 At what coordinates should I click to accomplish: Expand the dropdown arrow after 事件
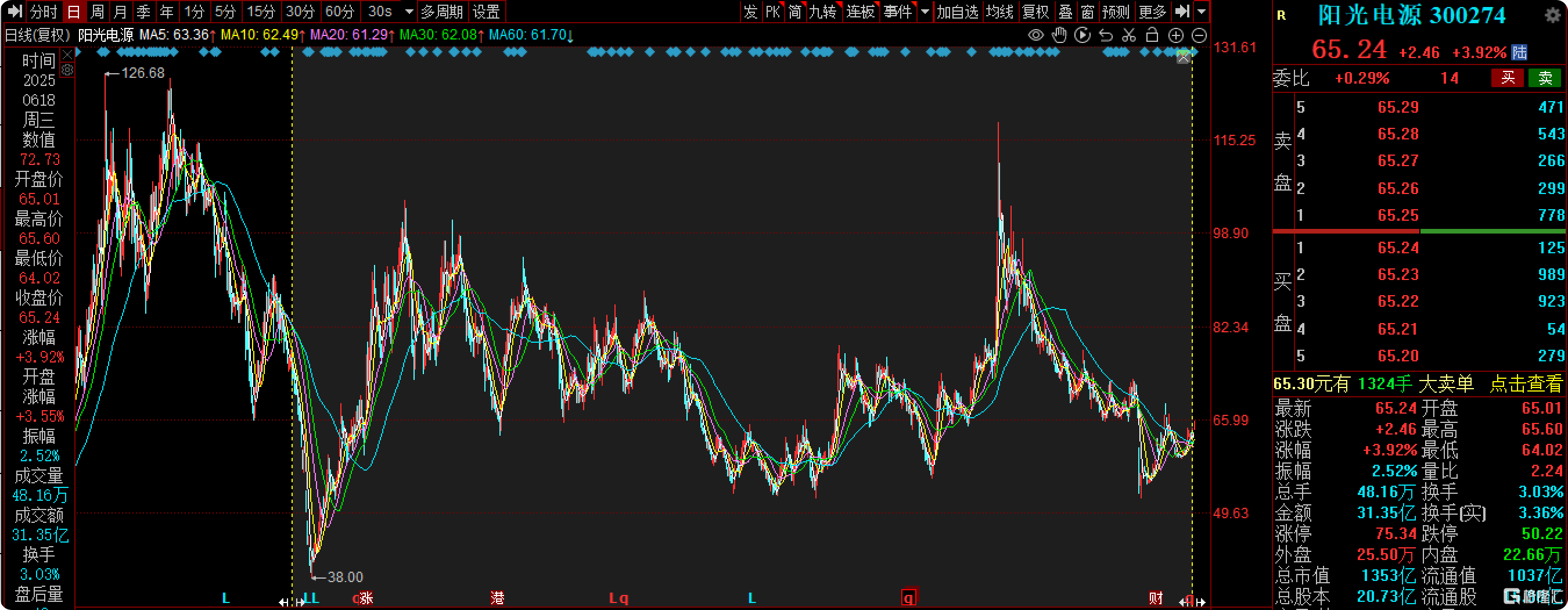[925, 12]
